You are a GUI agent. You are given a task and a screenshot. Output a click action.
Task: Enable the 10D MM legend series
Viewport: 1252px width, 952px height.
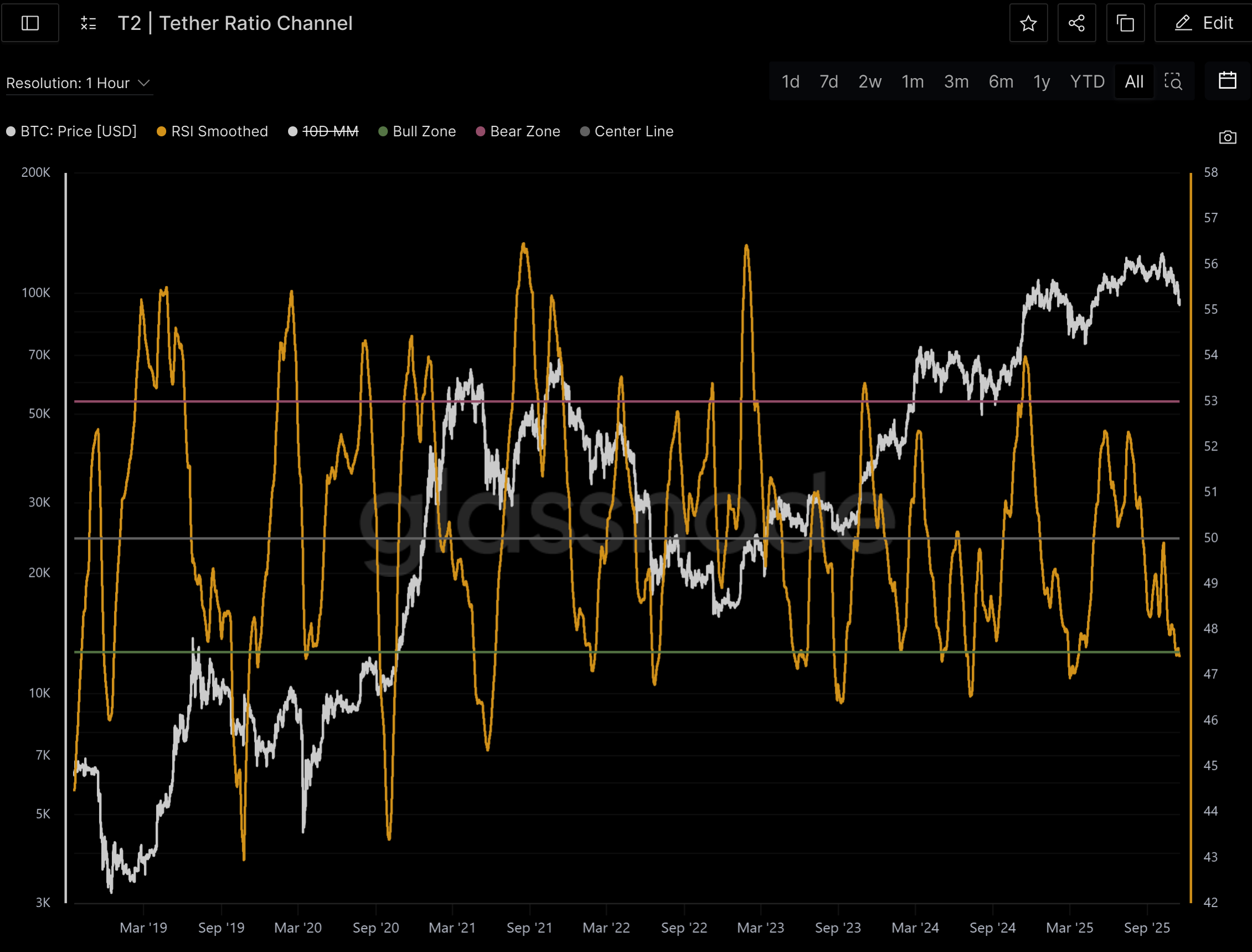[x=330, y=131]
